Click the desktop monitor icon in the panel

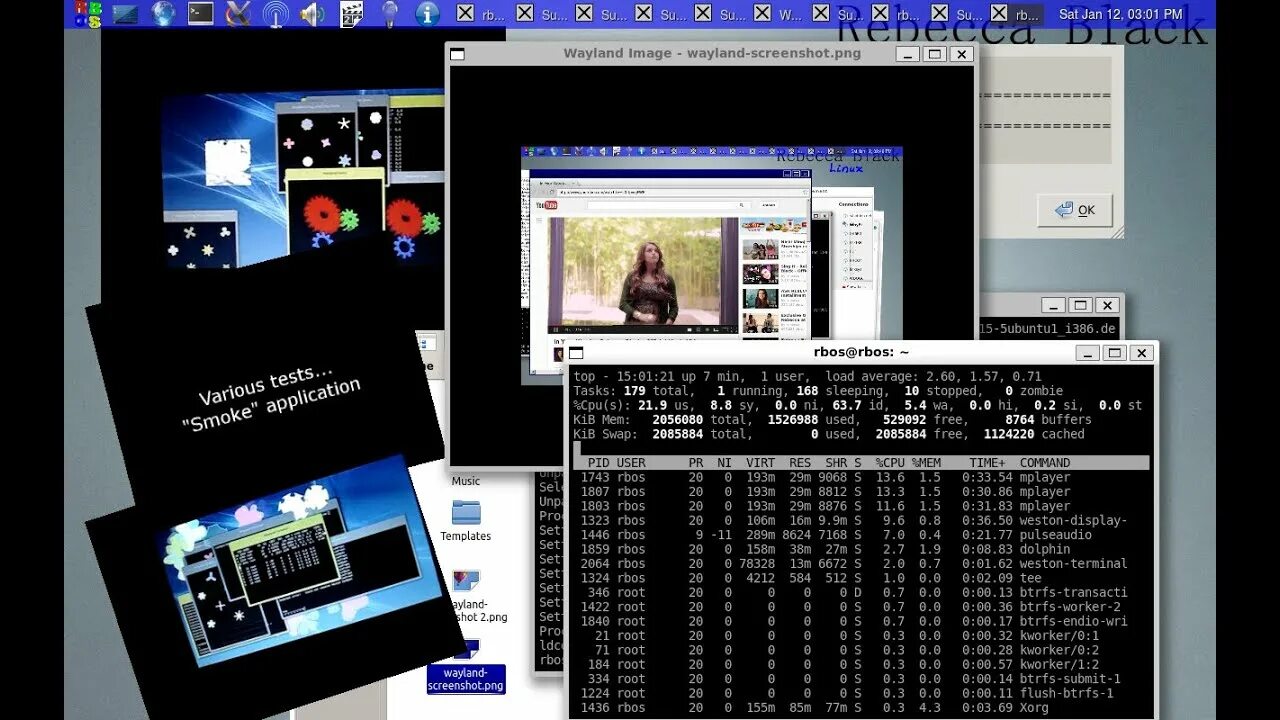coord(125,14)
